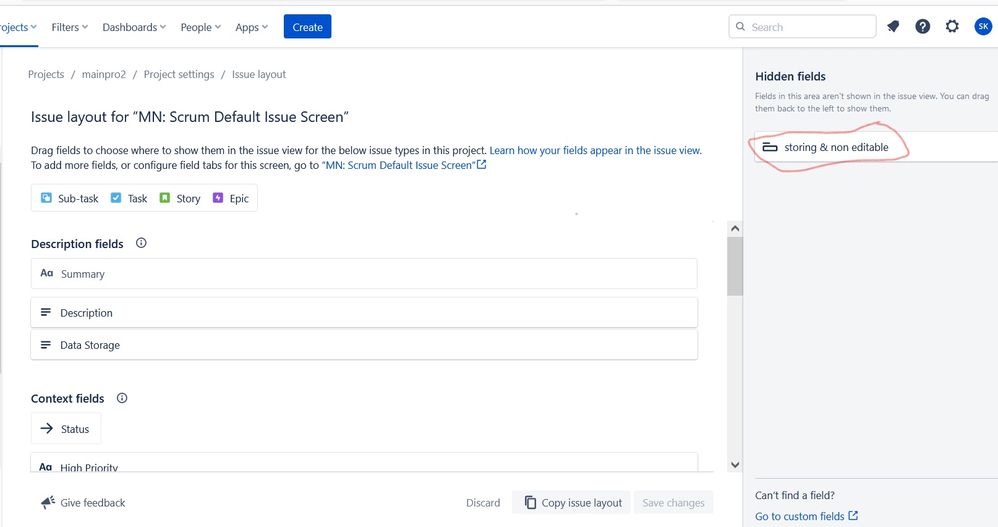Click the Data Storage field paragraph icon

point(46,345)
